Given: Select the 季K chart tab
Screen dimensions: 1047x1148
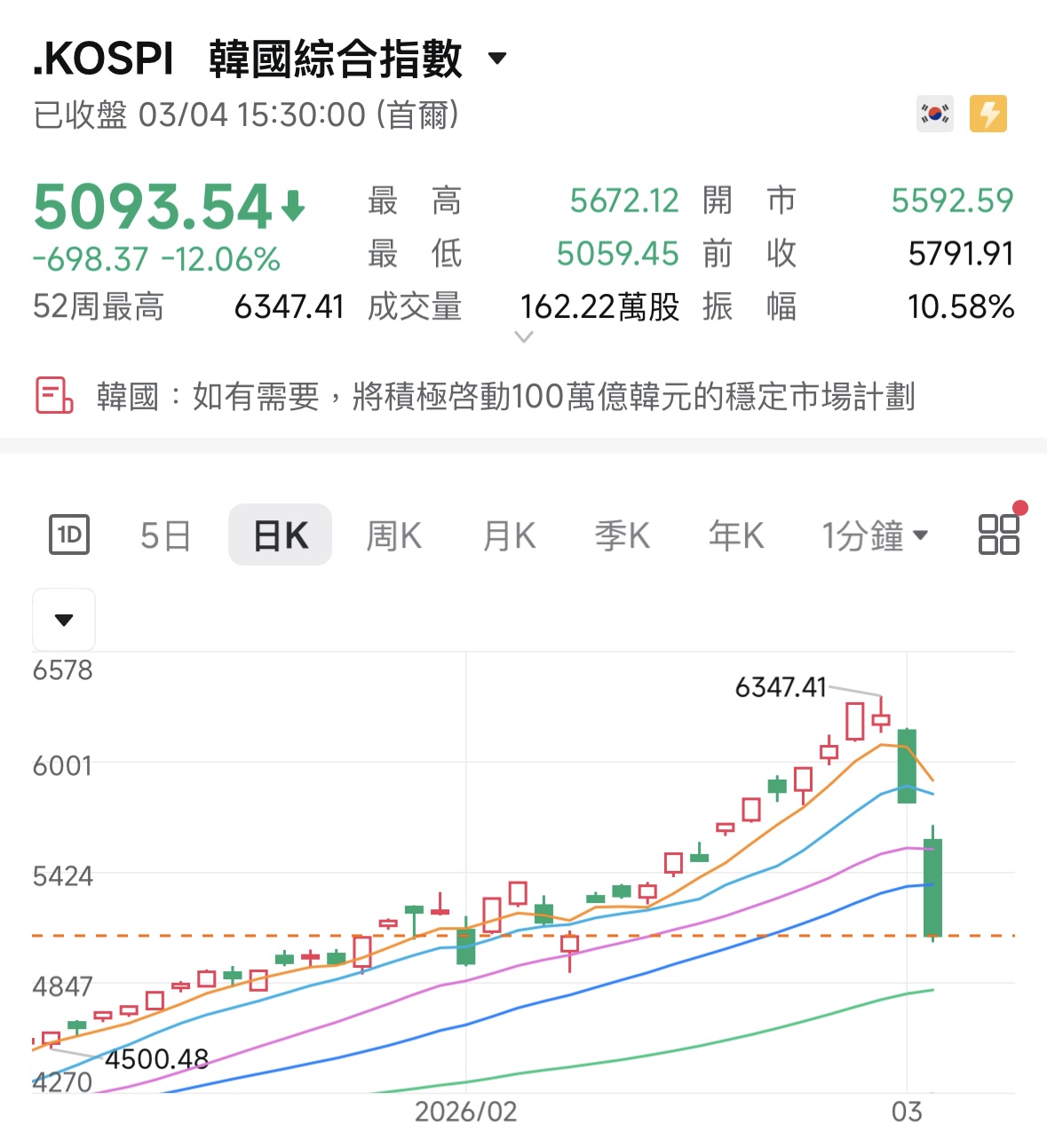Looking at the screenshot, I should click(x=622, y=534).
